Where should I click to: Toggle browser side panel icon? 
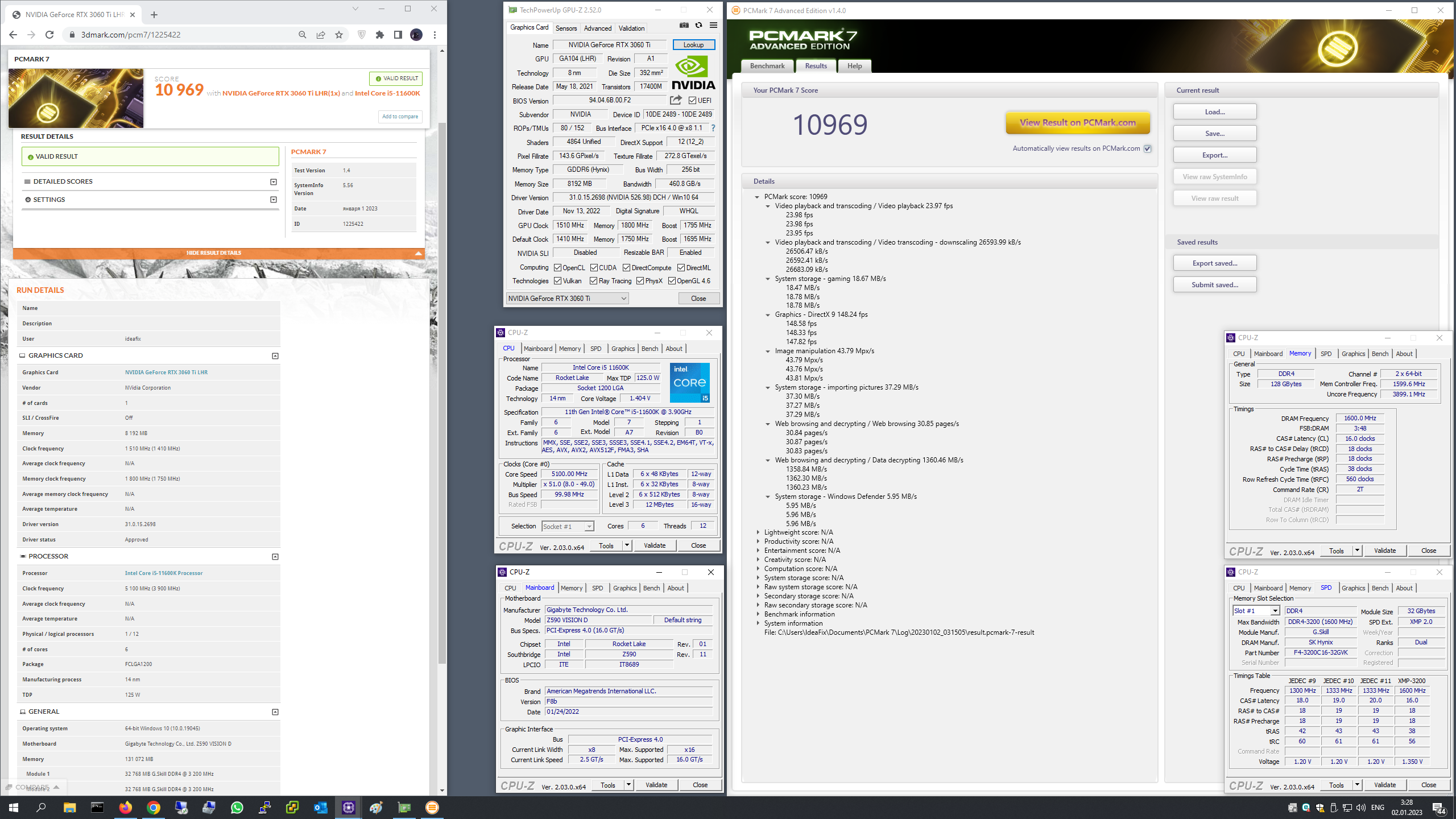click(398, 35)
